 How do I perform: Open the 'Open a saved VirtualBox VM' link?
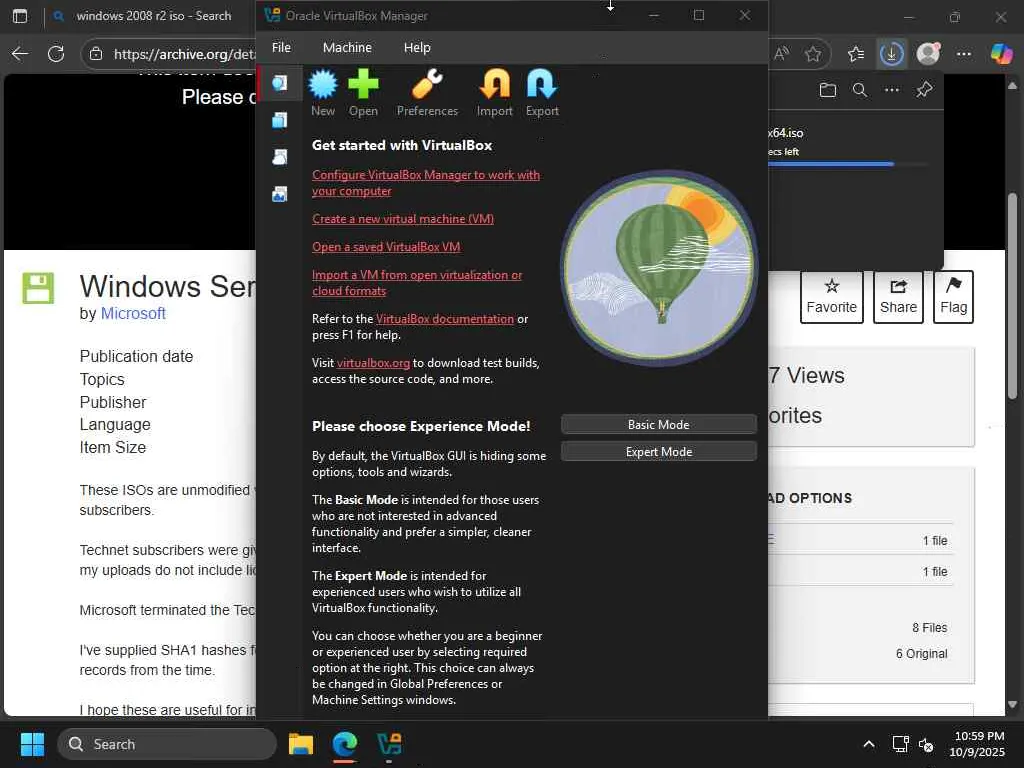coord(386,247)
